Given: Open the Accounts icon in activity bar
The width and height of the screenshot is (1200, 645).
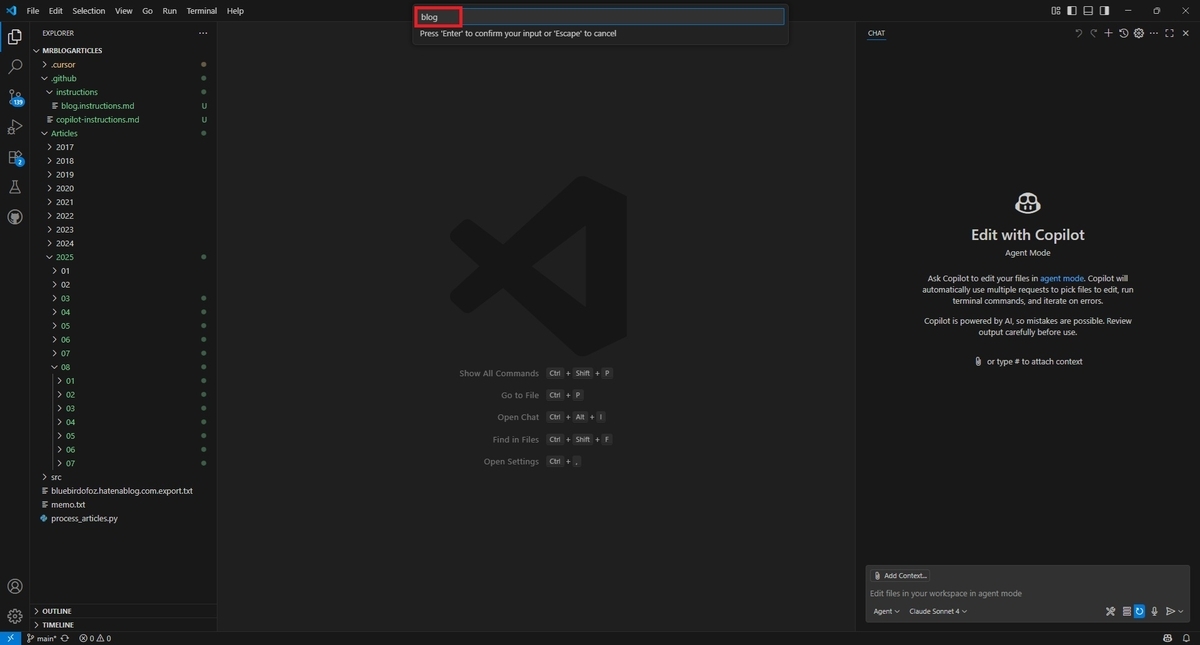Looking at the screenshot, I should (x=15, y=587).
